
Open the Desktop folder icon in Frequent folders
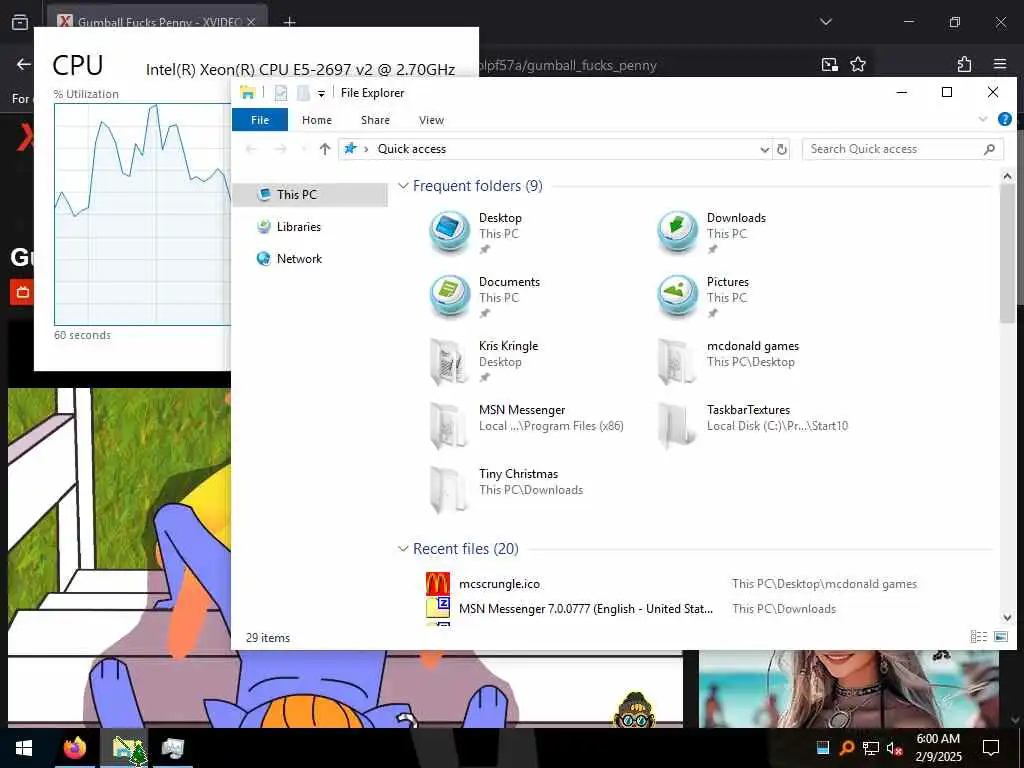[x=449, y=232]
